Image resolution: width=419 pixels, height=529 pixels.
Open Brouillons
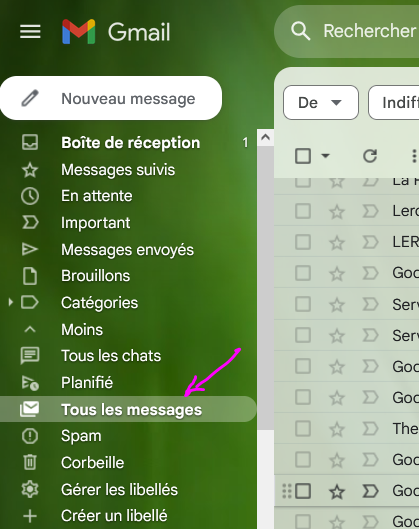(x=95, y=276)
